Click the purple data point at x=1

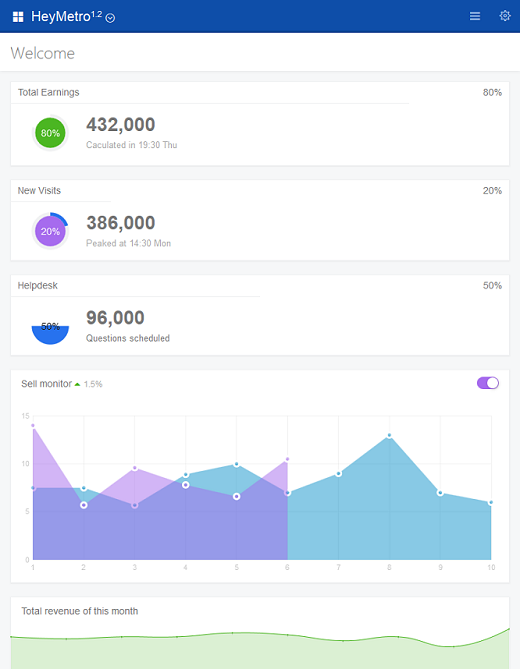click(33, 425)
